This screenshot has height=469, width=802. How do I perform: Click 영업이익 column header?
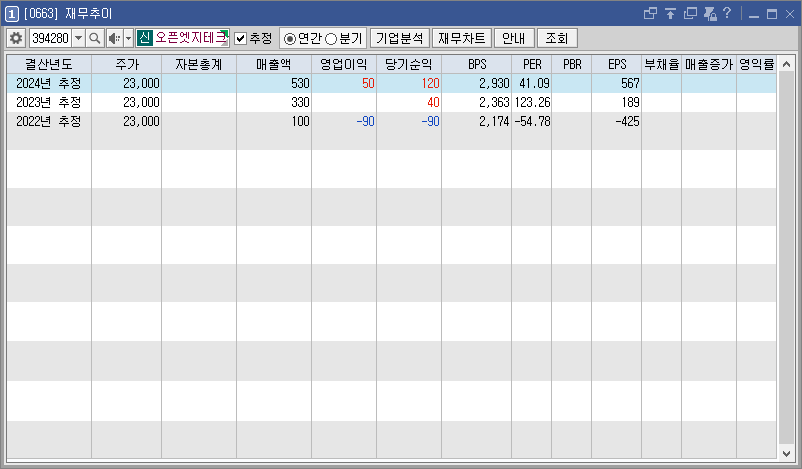[x=344, y=64]
